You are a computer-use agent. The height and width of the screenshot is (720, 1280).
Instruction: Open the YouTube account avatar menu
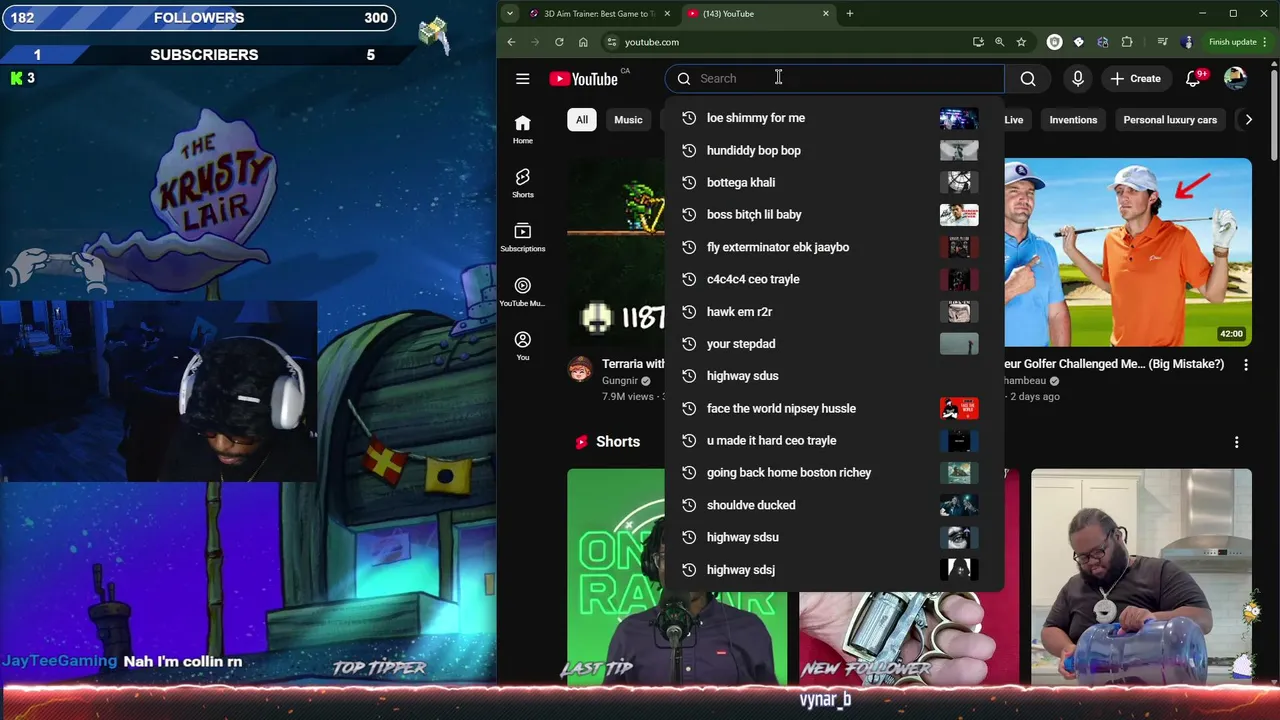coord(1235,79)
